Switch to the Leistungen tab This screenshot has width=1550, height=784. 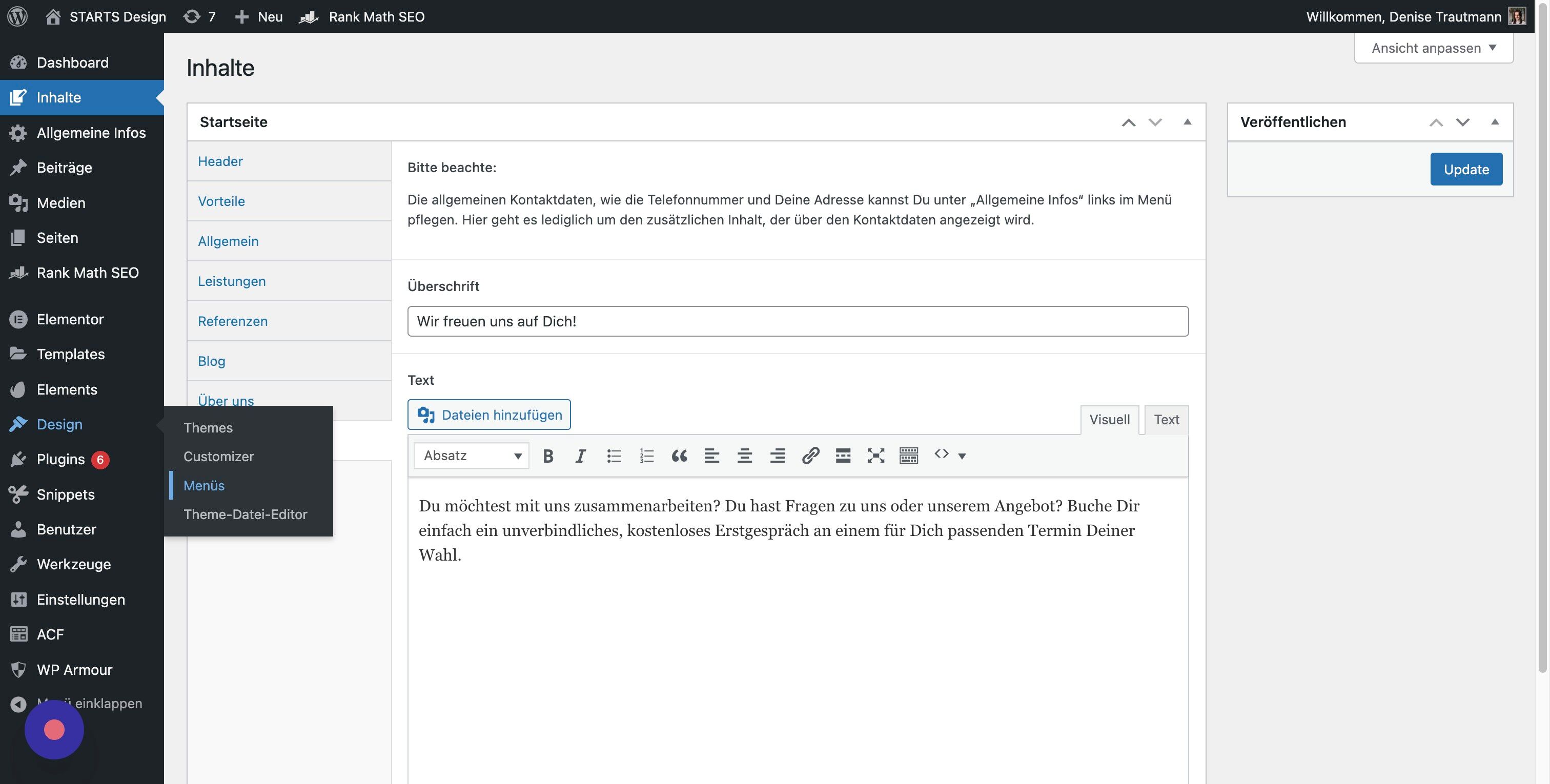pyautogui.click(x=289, y=281)
